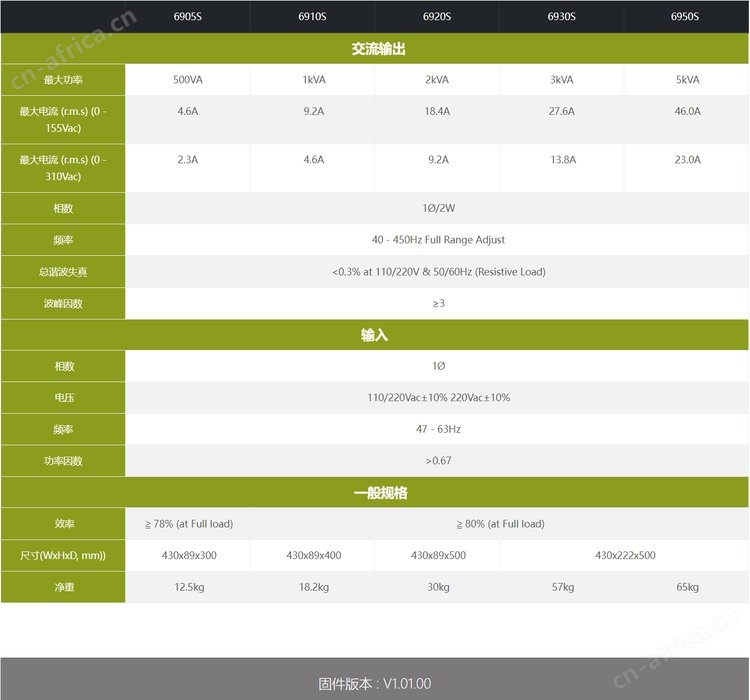Click the 5kVA power cell
This screenshot has height=700, width=750.
click(x=687, y=80)
